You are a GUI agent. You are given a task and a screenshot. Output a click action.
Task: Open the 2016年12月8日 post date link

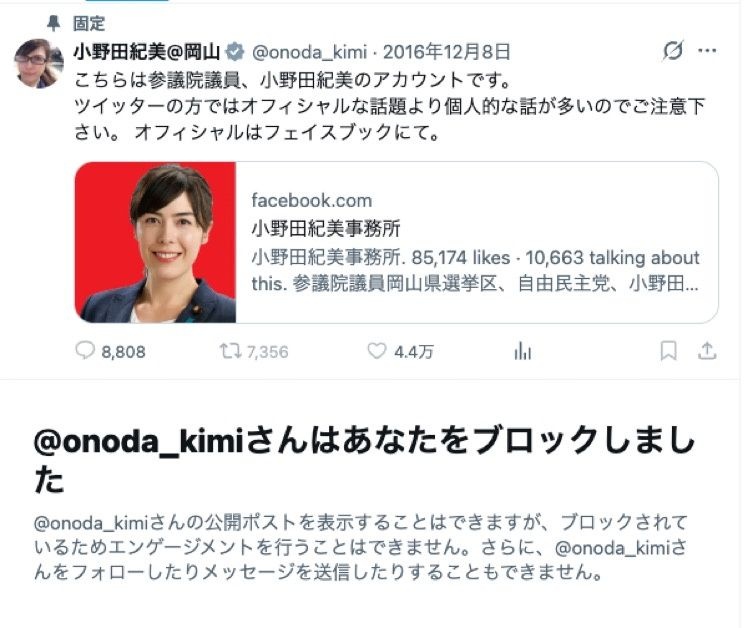tap(447, 52)
